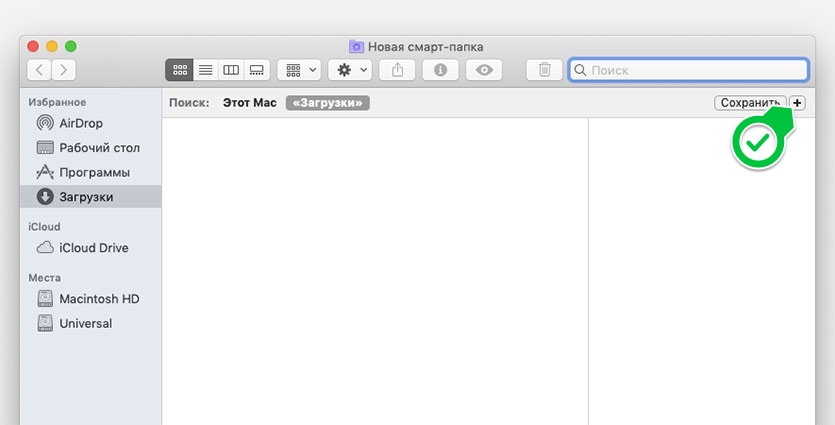Open Macintosh HD in the sidebar

[91, 299]
